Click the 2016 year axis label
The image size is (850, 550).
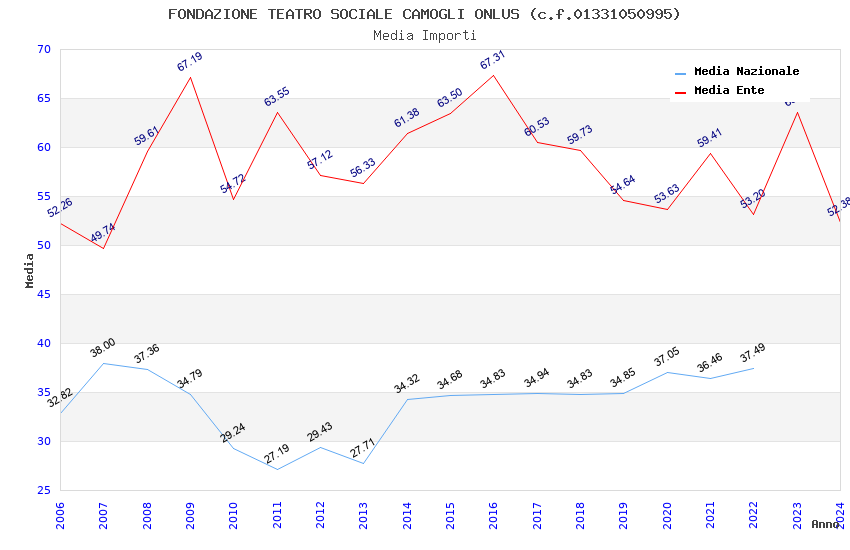pyautogui.click(x=493, y=515)
